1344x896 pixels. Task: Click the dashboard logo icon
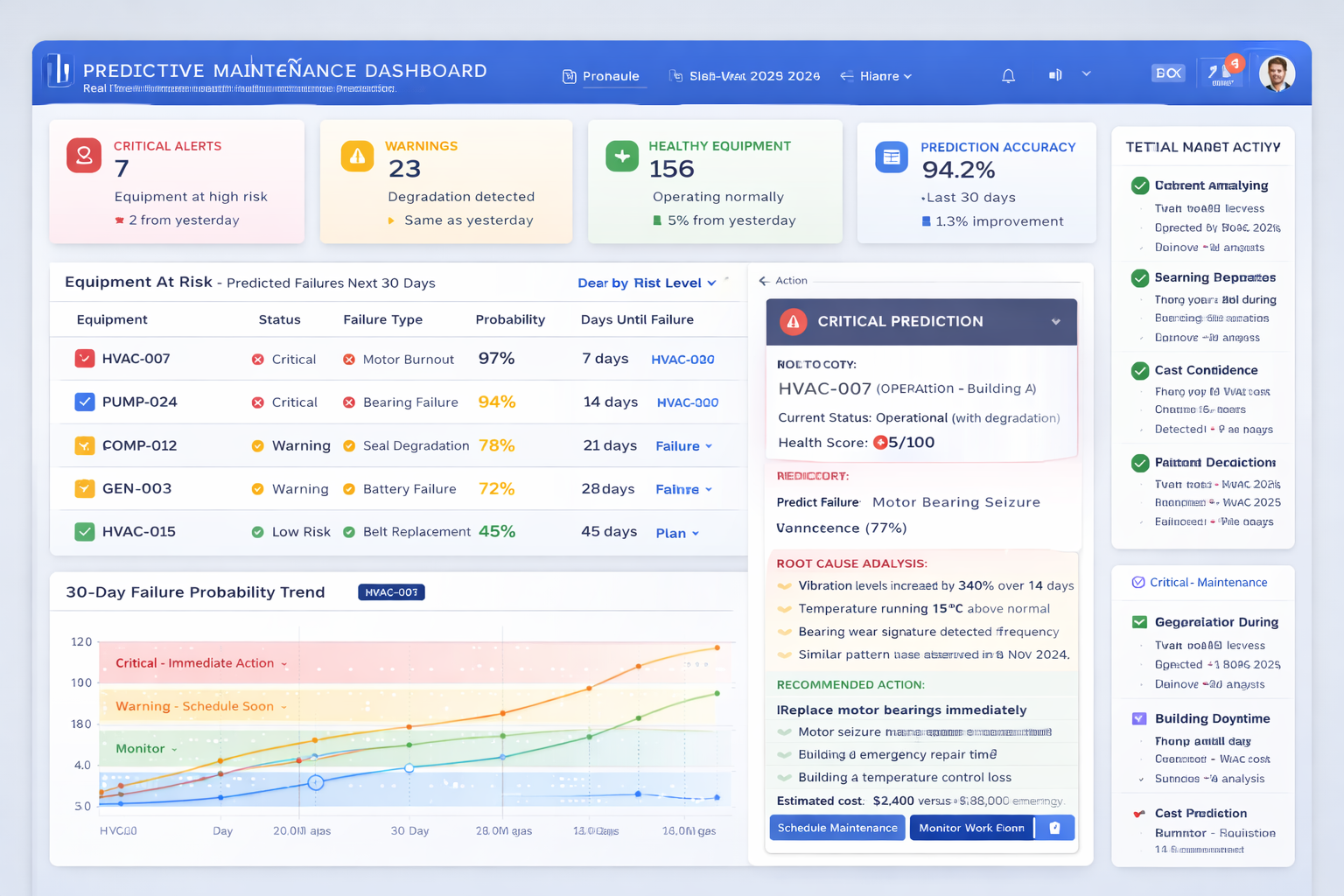[x=59, y=71]
